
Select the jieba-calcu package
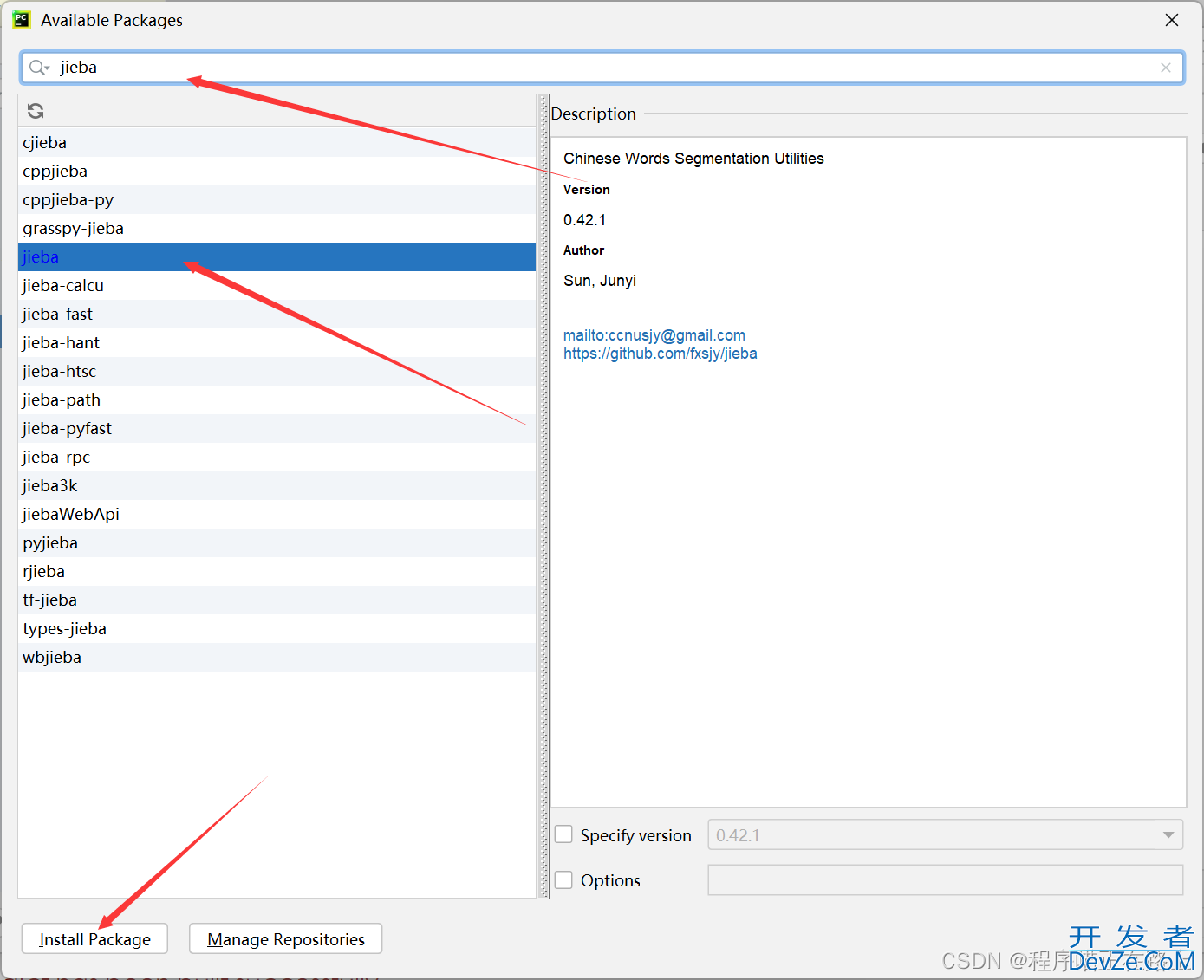[277, 285]
